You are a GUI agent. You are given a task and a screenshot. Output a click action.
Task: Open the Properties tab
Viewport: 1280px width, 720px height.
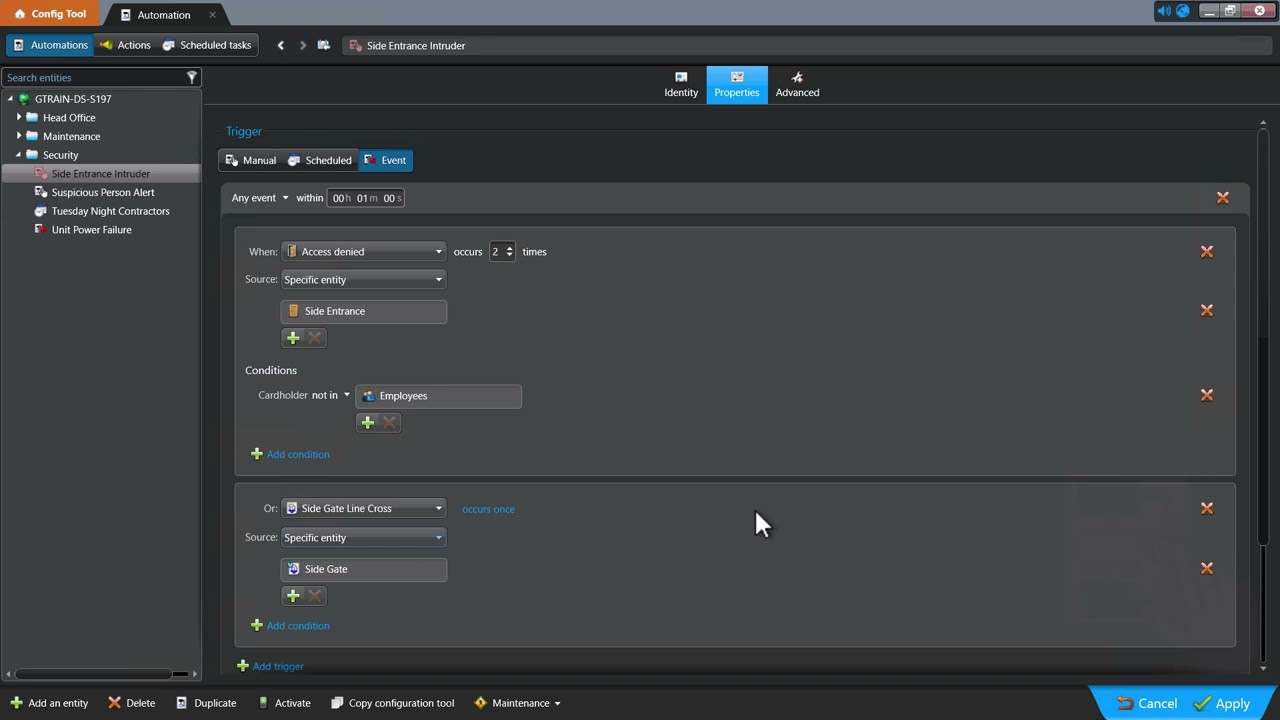(x=737, y=84)
